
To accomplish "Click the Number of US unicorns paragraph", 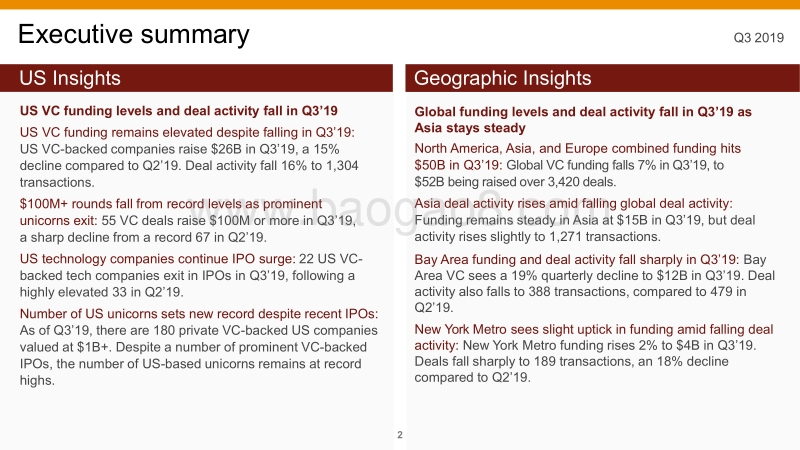I will tap(199, 347).
